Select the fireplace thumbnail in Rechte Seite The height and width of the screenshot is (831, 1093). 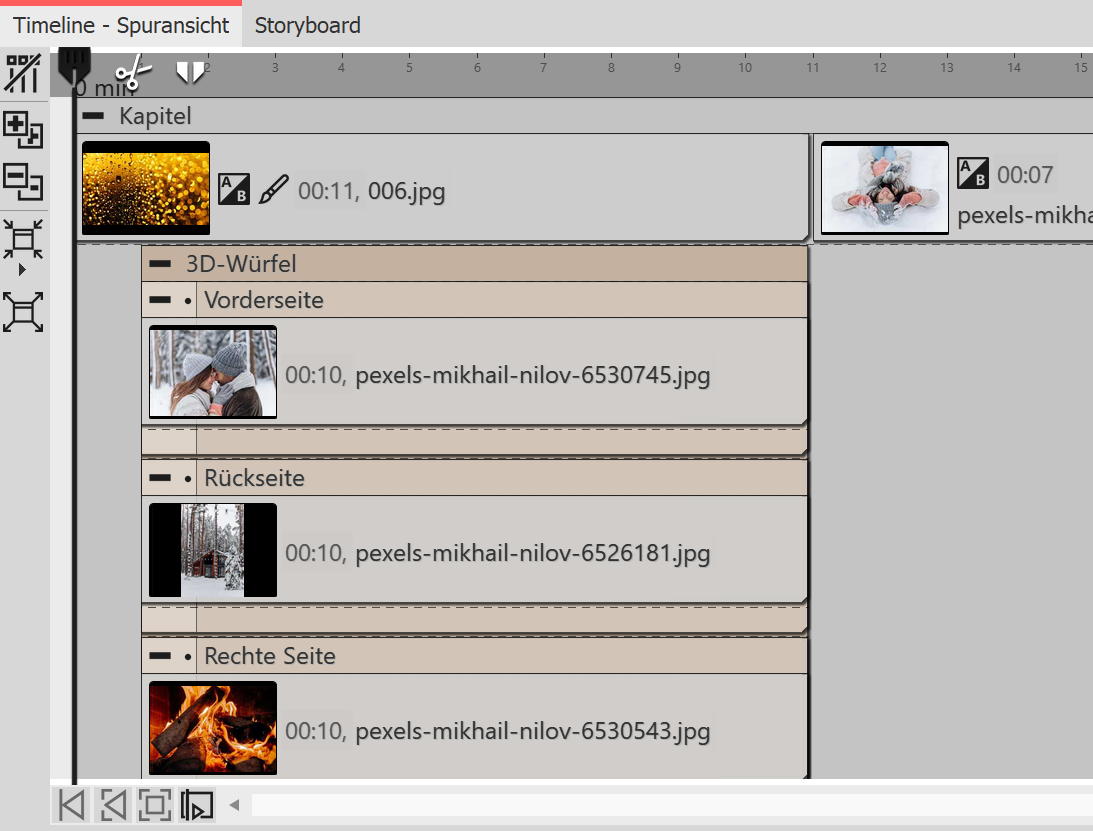[213, 728]
